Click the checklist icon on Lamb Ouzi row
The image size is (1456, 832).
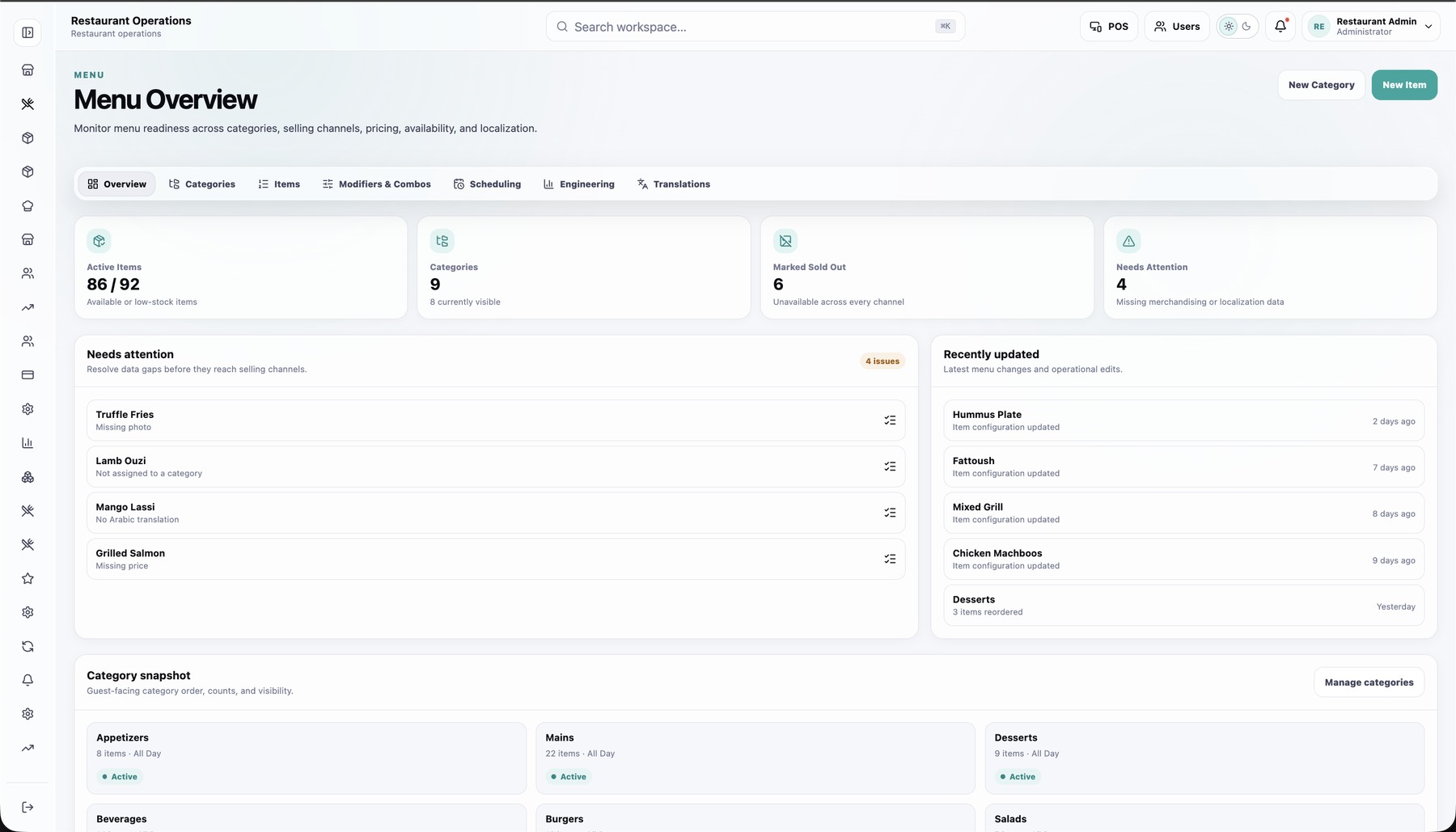[x=890, y=467]
